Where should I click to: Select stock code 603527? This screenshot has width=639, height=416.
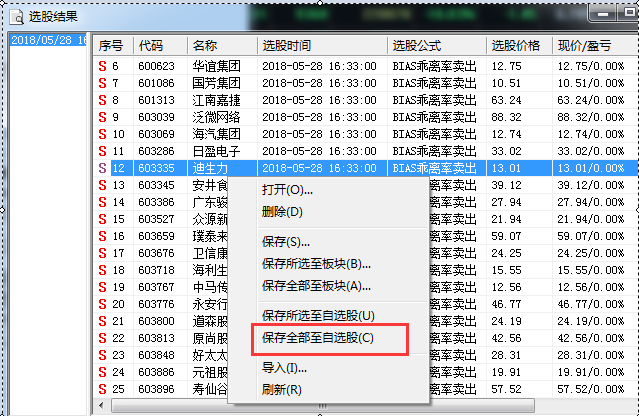pos(156,219)
